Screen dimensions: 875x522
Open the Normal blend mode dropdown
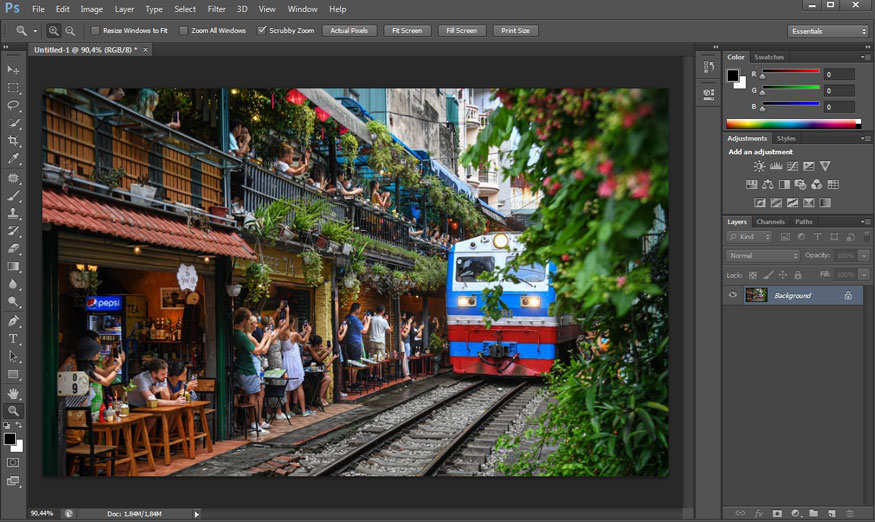tap(762, 256)
